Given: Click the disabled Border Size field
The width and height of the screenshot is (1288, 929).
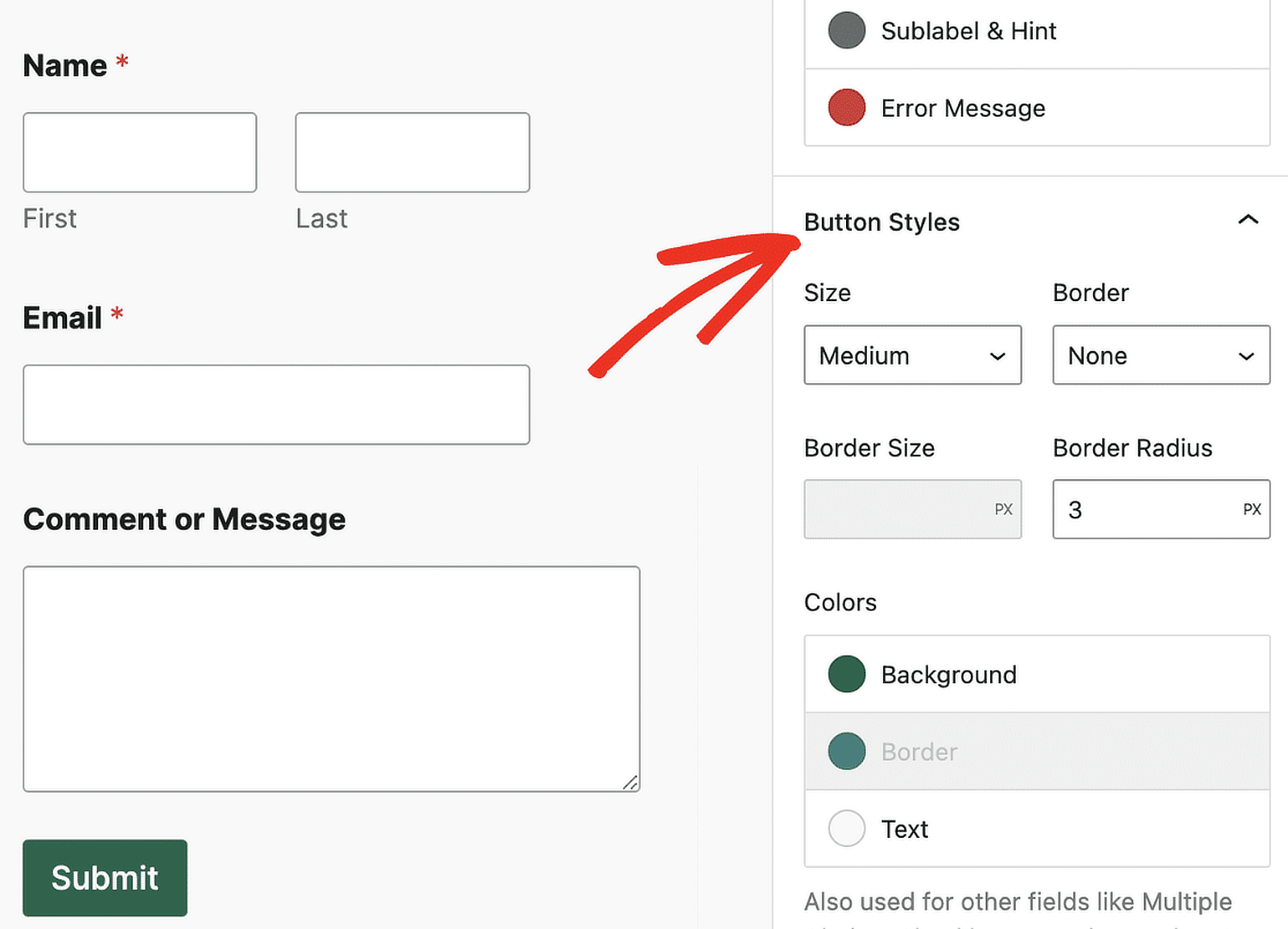Looking at the screenshot, I should [913, 510].
